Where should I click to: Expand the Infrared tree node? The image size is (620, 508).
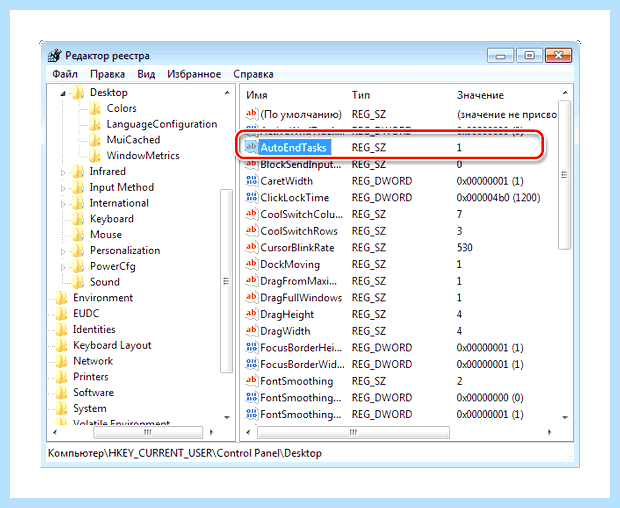63,172
